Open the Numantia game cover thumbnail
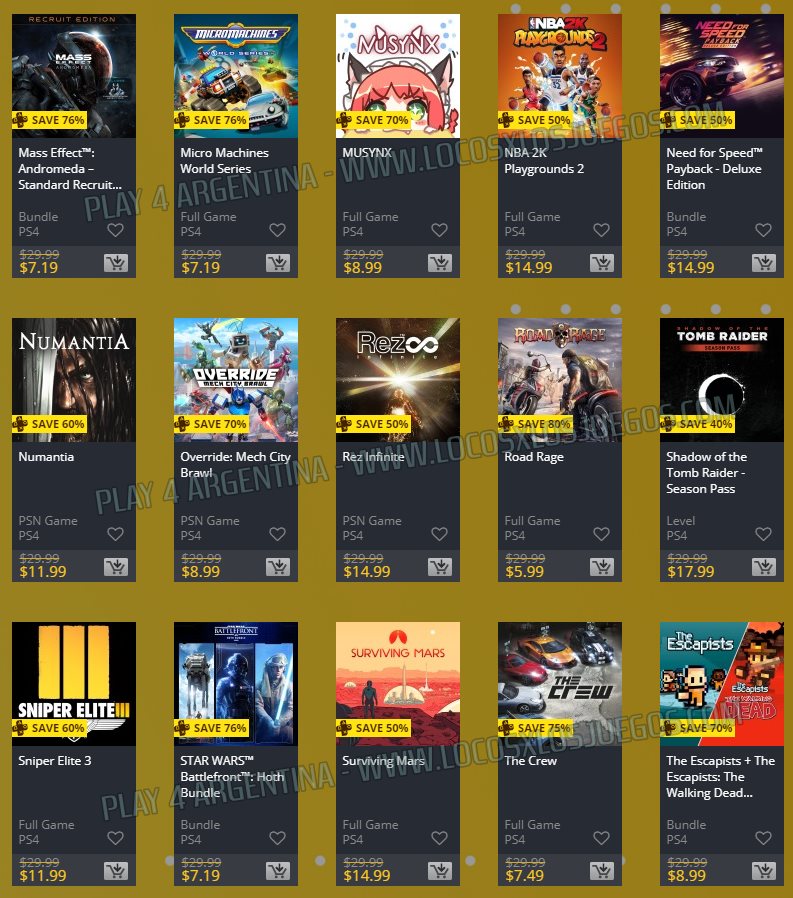 [74, 380]
